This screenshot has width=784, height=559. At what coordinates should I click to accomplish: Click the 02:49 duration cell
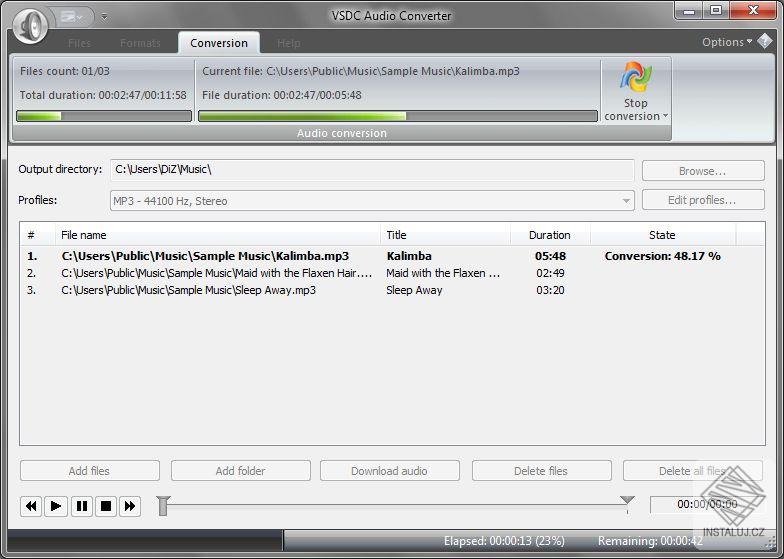550,273
